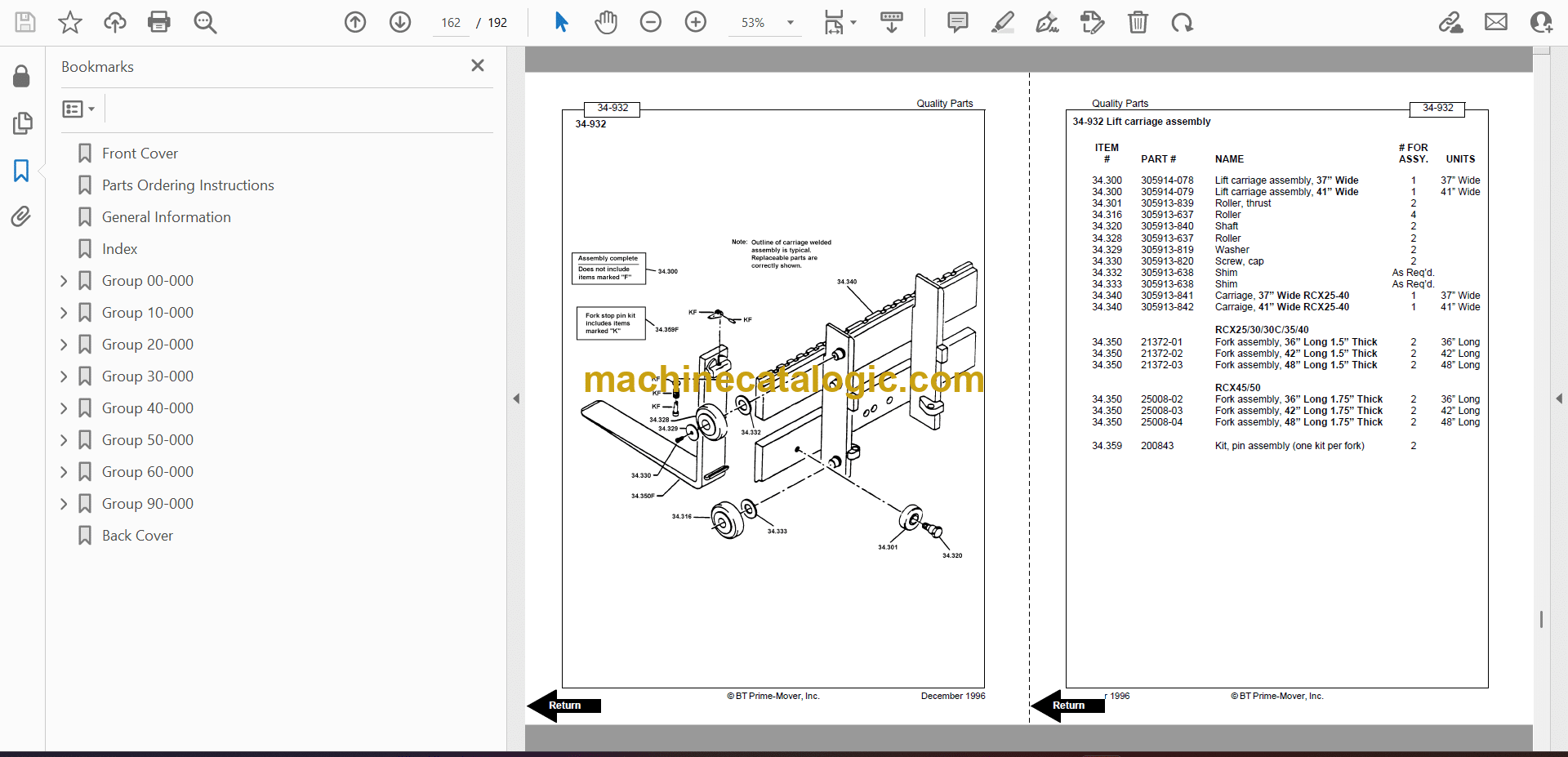Expand the Group 50-000 bookmark
This screenshot has height=757, width=1568.
tap(64, 440)
